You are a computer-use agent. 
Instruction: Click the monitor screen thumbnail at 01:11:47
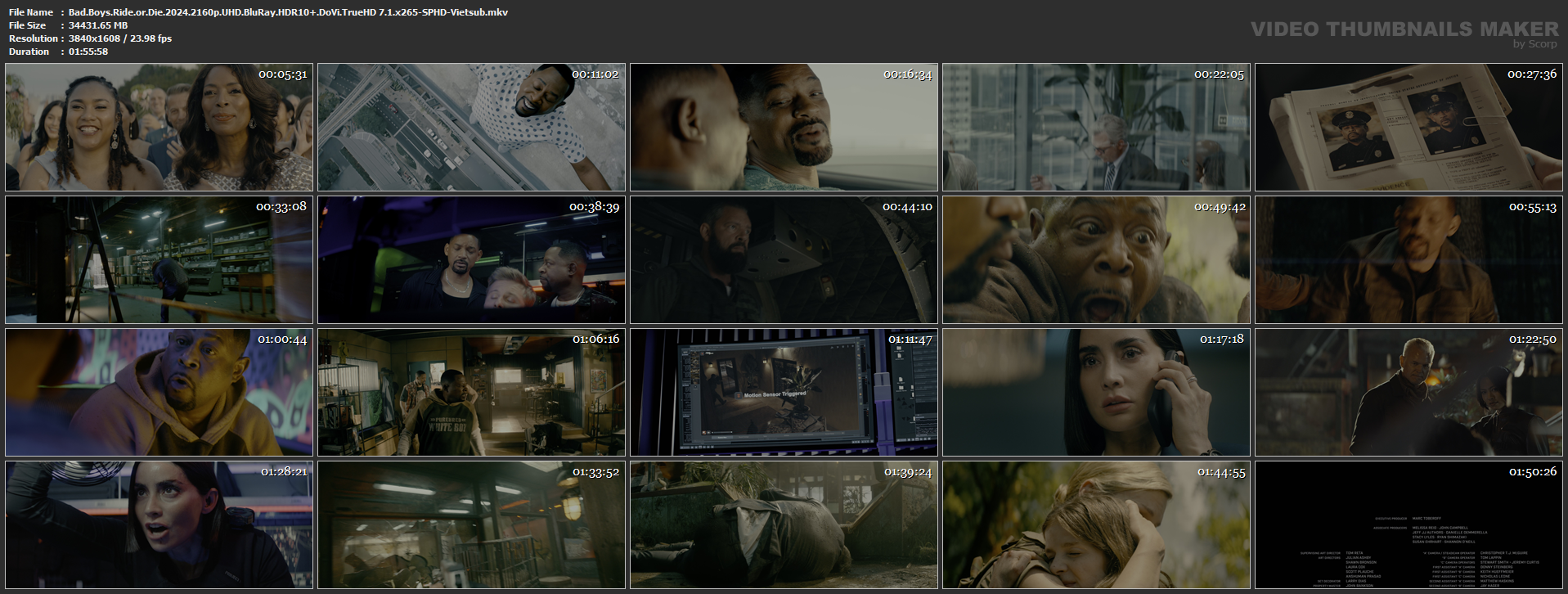[x=784, y=392]
